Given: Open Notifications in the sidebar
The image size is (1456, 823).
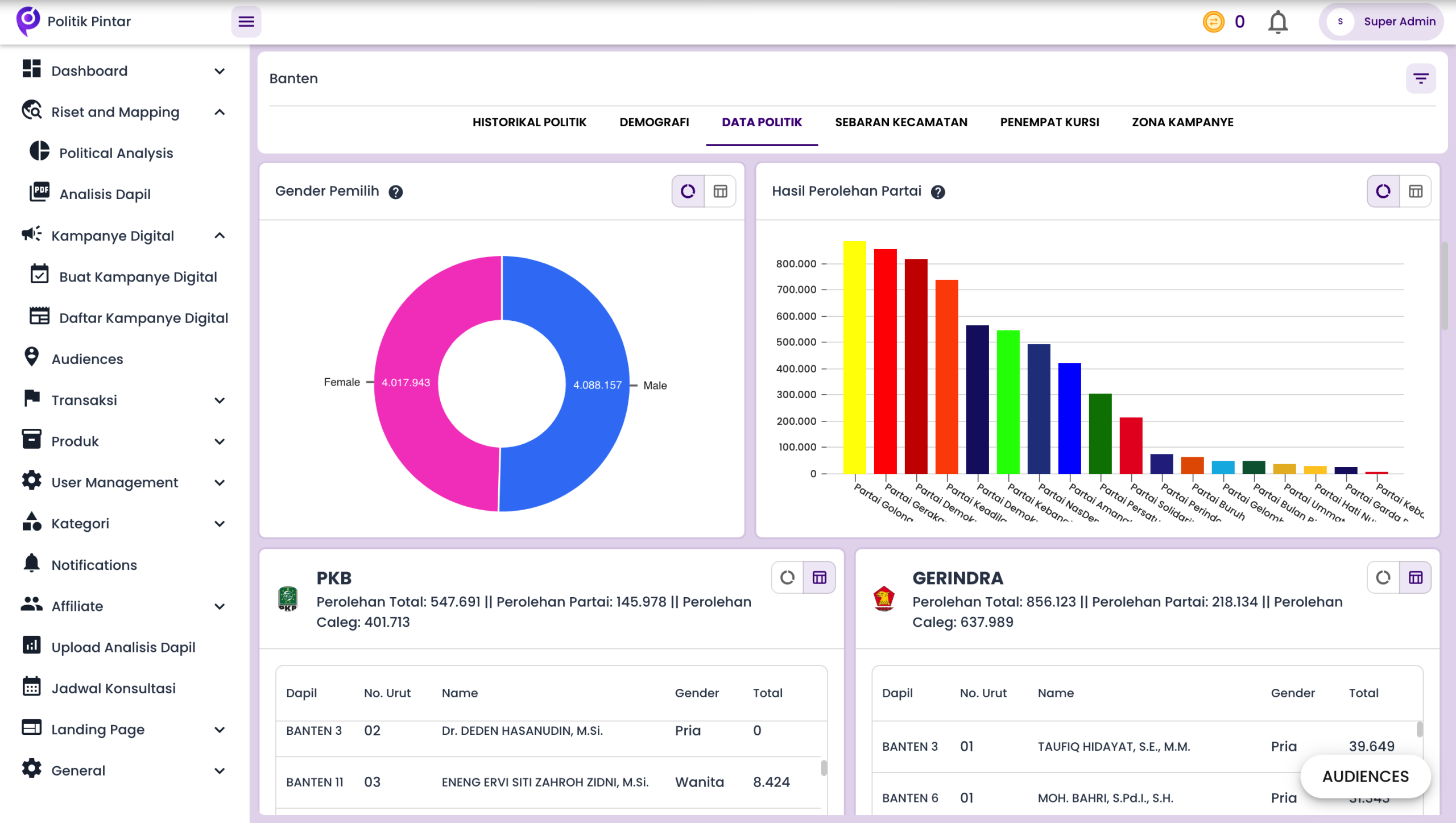Looking at the screenshot, I should [x=94, y=565].
